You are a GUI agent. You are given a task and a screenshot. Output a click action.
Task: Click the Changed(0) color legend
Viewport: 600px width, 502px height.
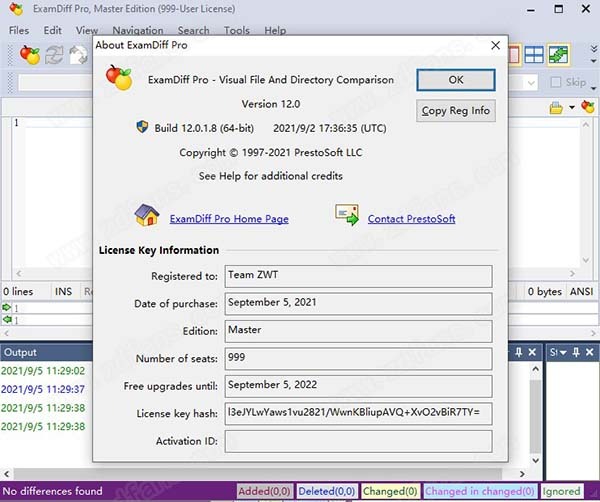pyautogui.click(x=390, y=491)
